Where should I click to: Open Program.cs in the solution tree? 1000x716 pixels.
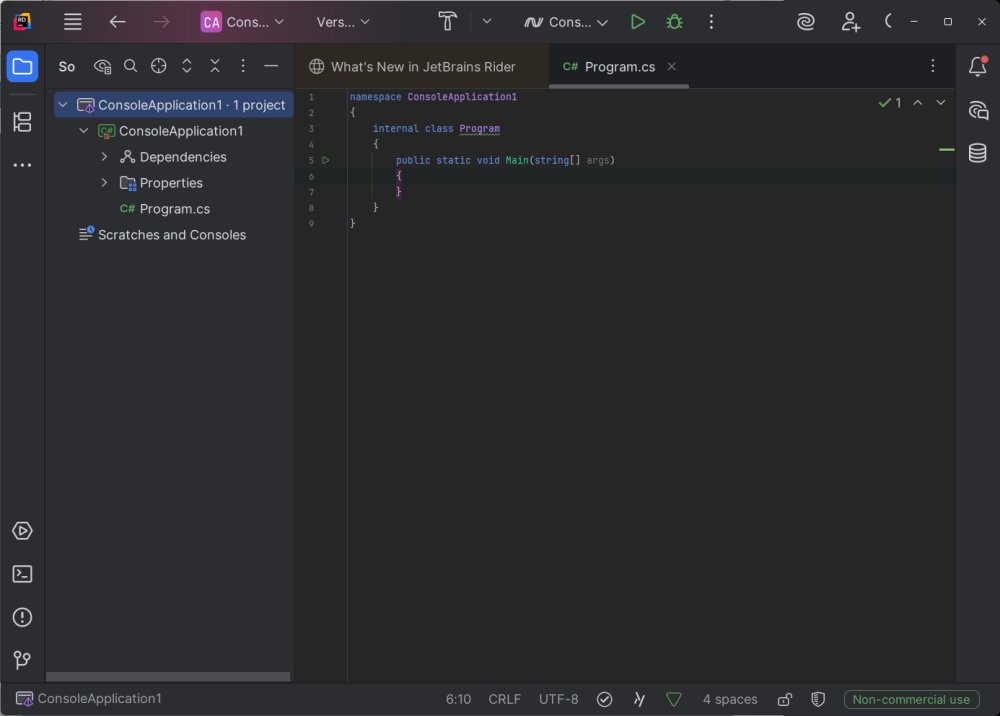click(174, 209)
